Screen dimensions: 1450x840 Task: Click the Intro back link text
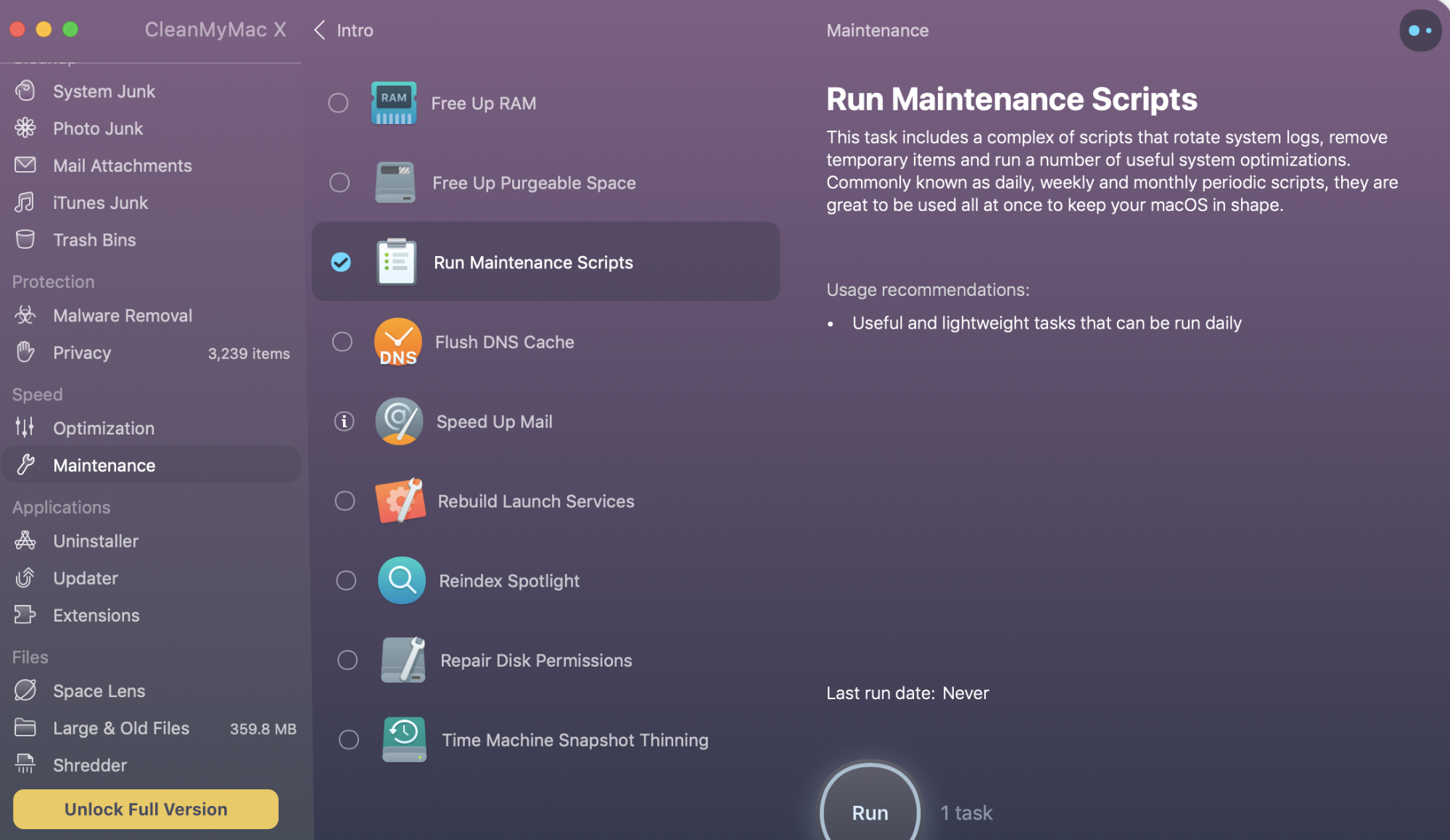pyautogui.click(x=355, y=30)
